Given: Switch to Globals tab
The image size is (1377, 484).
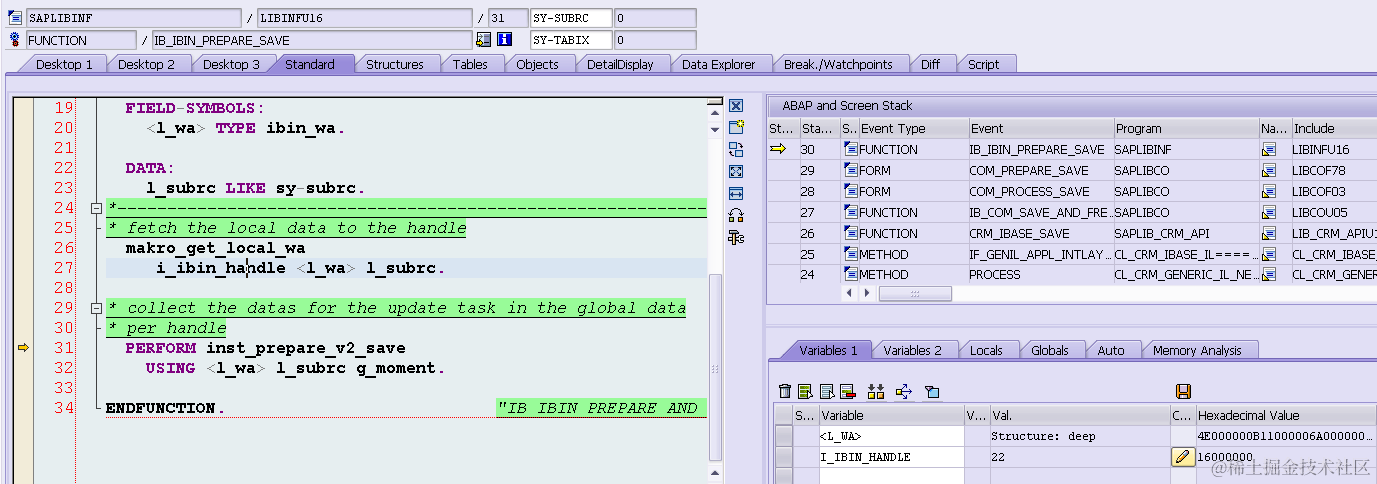Looking at the screenshot, I should (x=1050, y=350).
